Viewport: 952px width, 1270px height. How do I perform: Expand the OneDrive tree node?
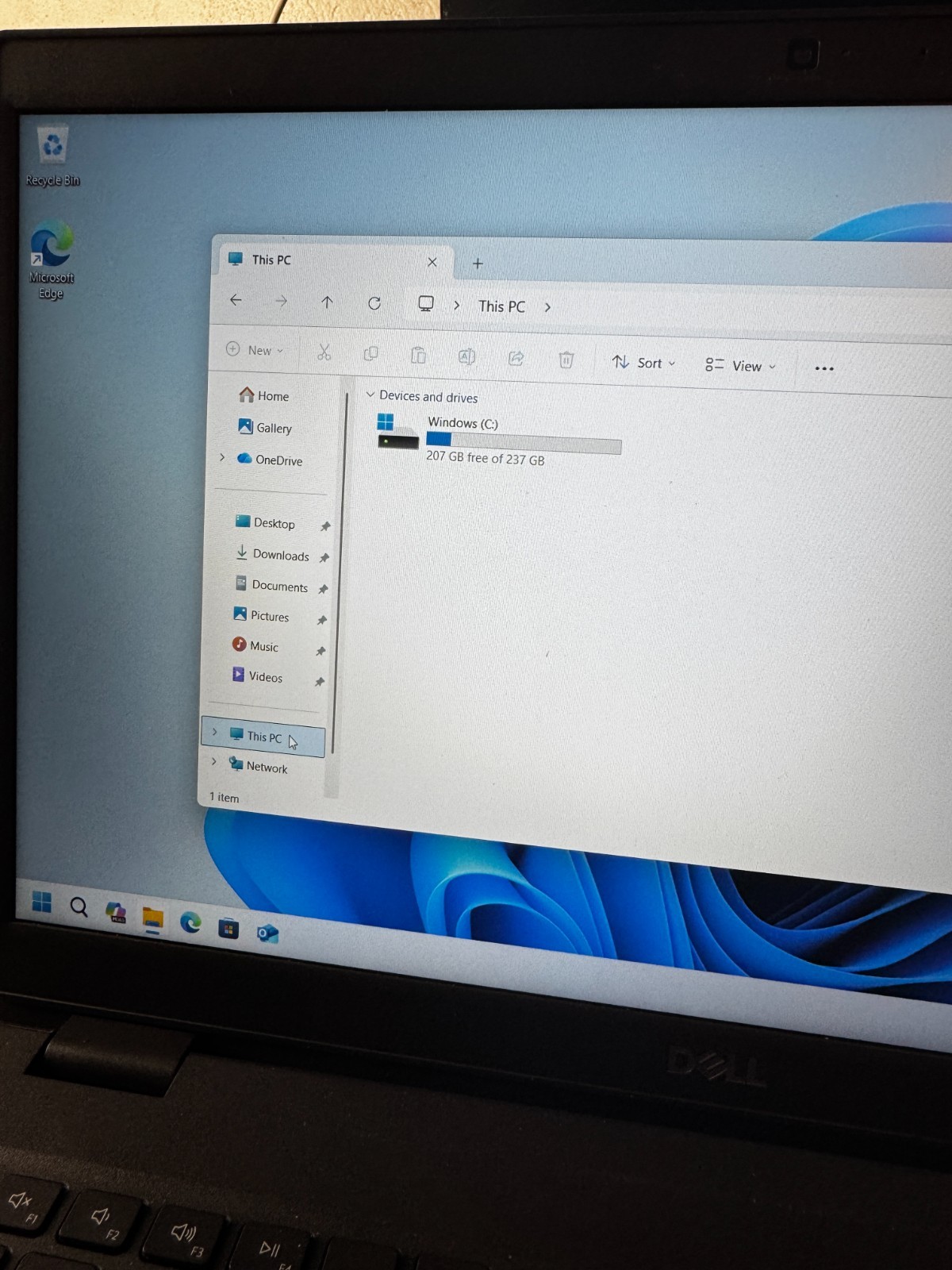click(222, 458)
